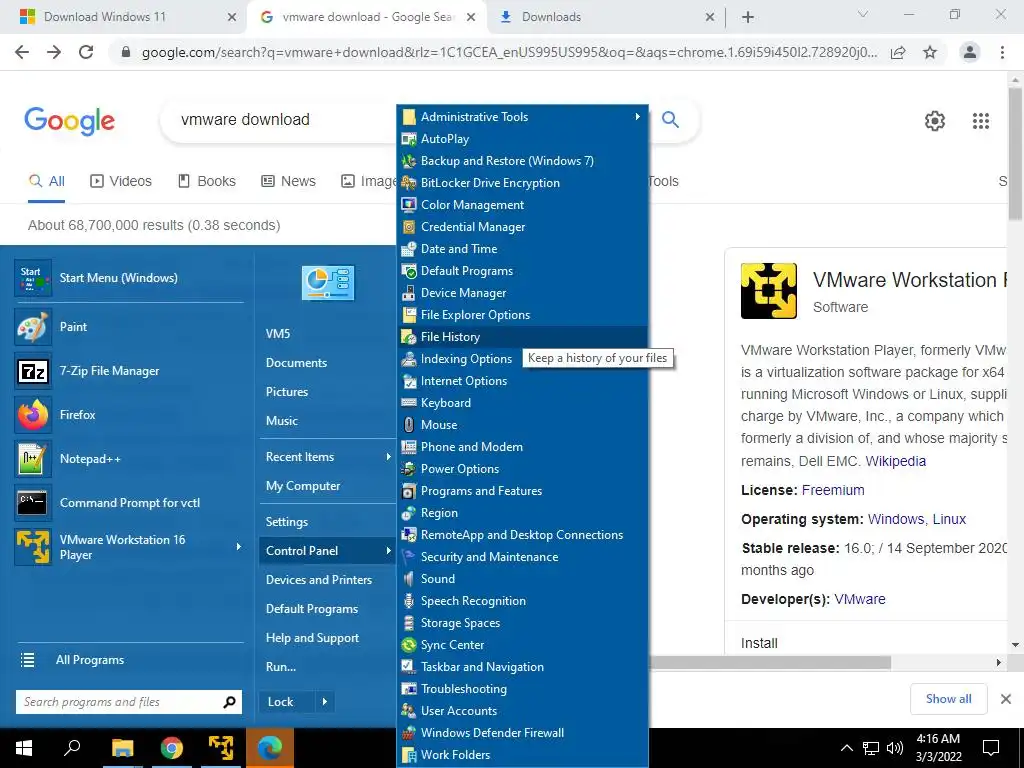Viewport: 1024px width, 768px height.
Task: Follow the Freemium license link
Action: pos(833,490)
